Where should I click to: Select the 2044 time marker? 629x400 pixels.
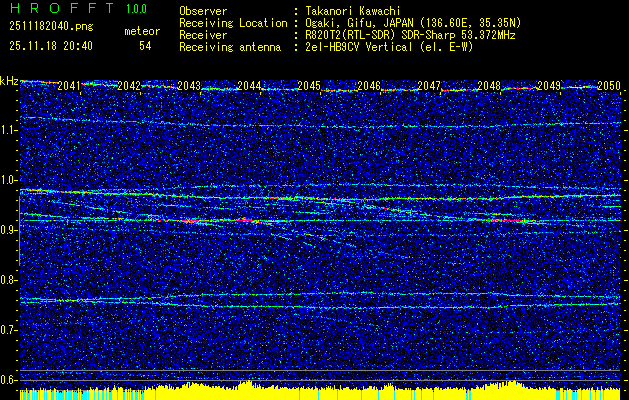[x=250, y=86]
